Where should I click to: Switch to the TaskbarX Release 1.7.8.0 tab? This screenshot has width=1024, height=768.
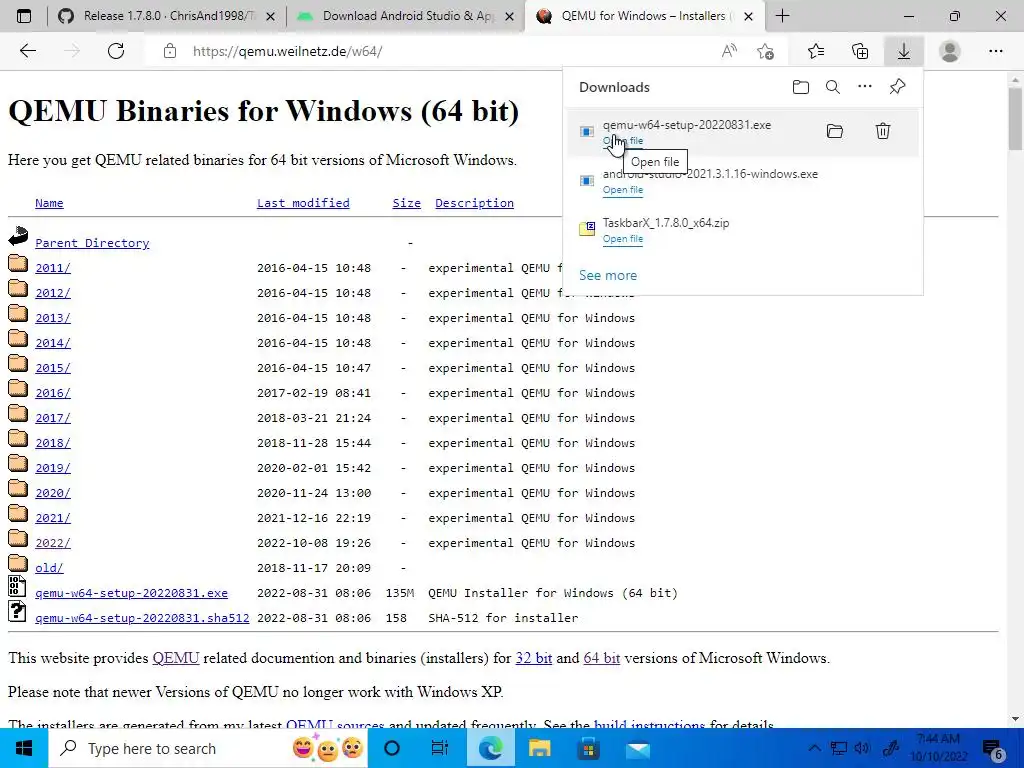167,16
